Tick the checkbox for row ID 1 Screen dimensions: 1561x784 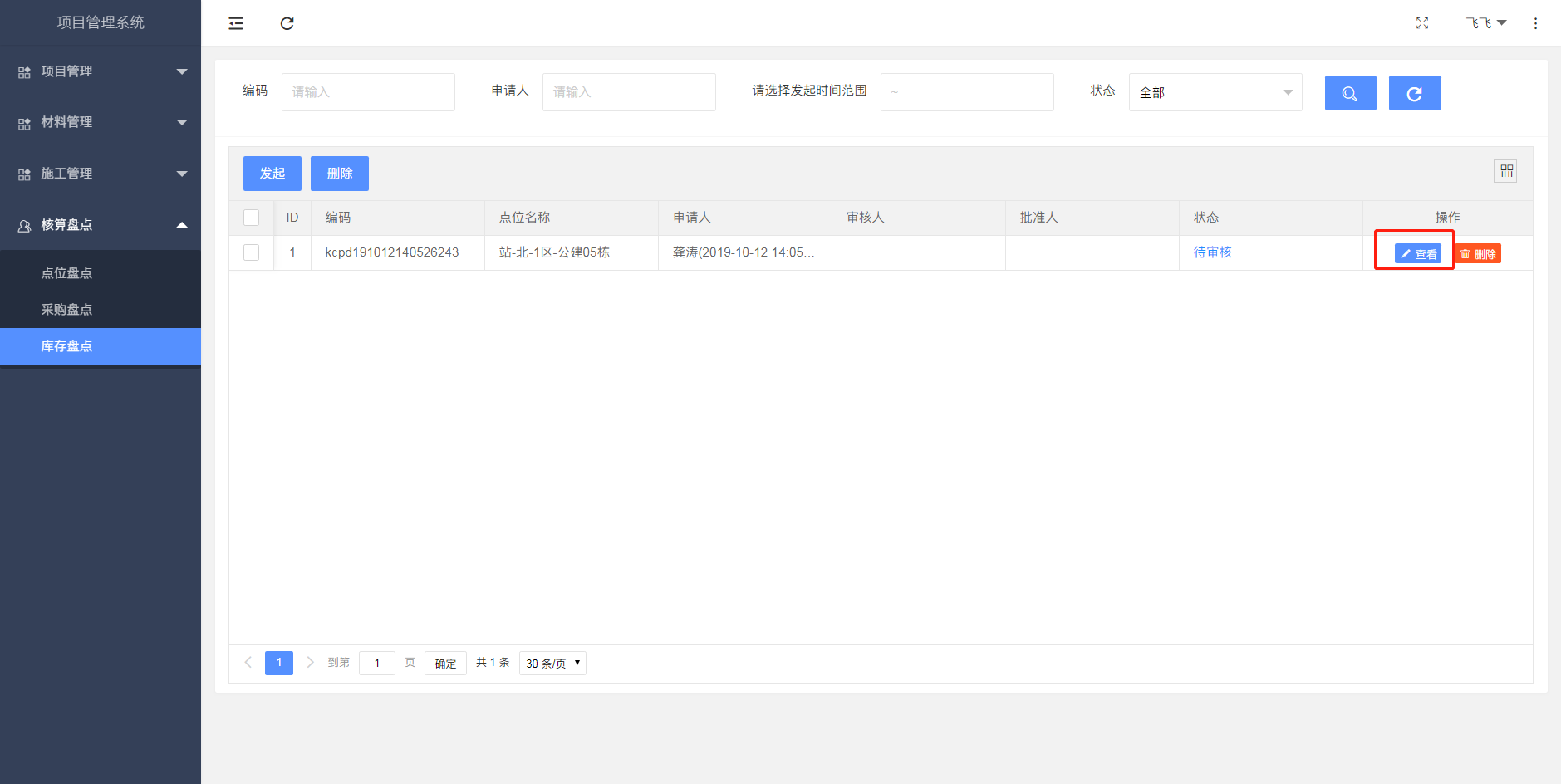coord(251,252)
